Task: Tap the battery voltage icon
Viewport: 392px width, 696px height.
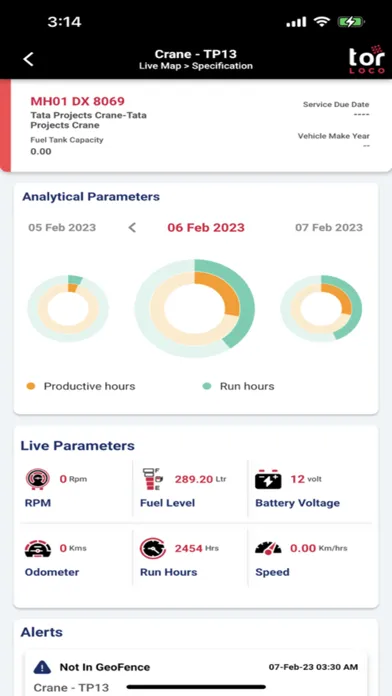Action: (268, 480)
